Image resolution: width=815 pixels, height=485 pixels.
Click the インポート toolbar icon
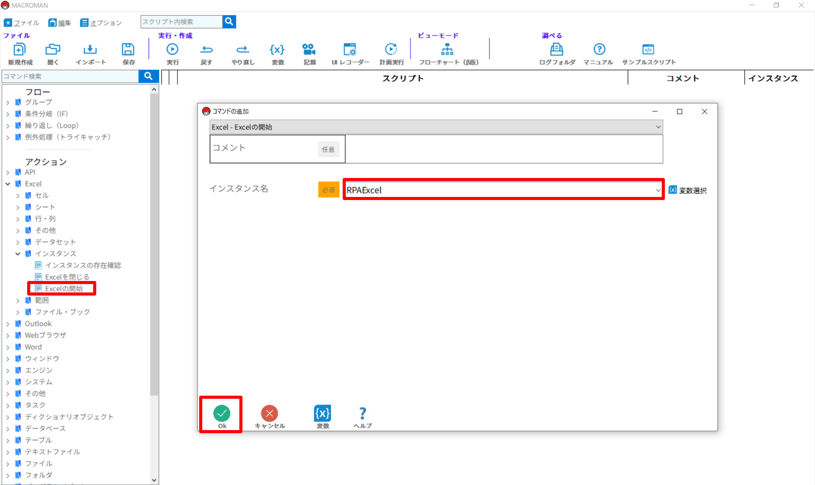coord(90,53)
